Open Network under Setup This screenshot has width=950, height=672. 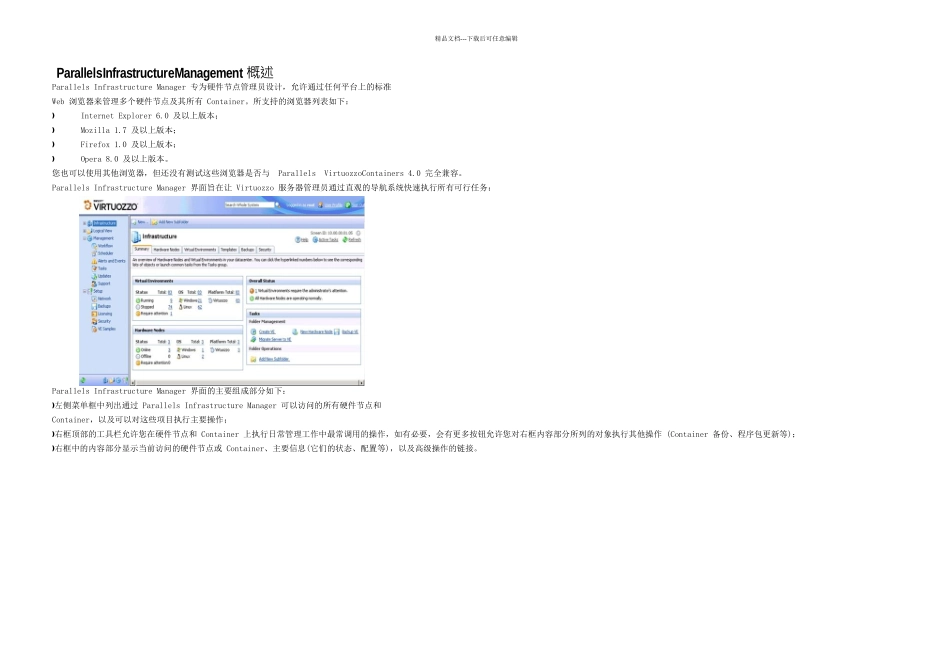[104, 299]
